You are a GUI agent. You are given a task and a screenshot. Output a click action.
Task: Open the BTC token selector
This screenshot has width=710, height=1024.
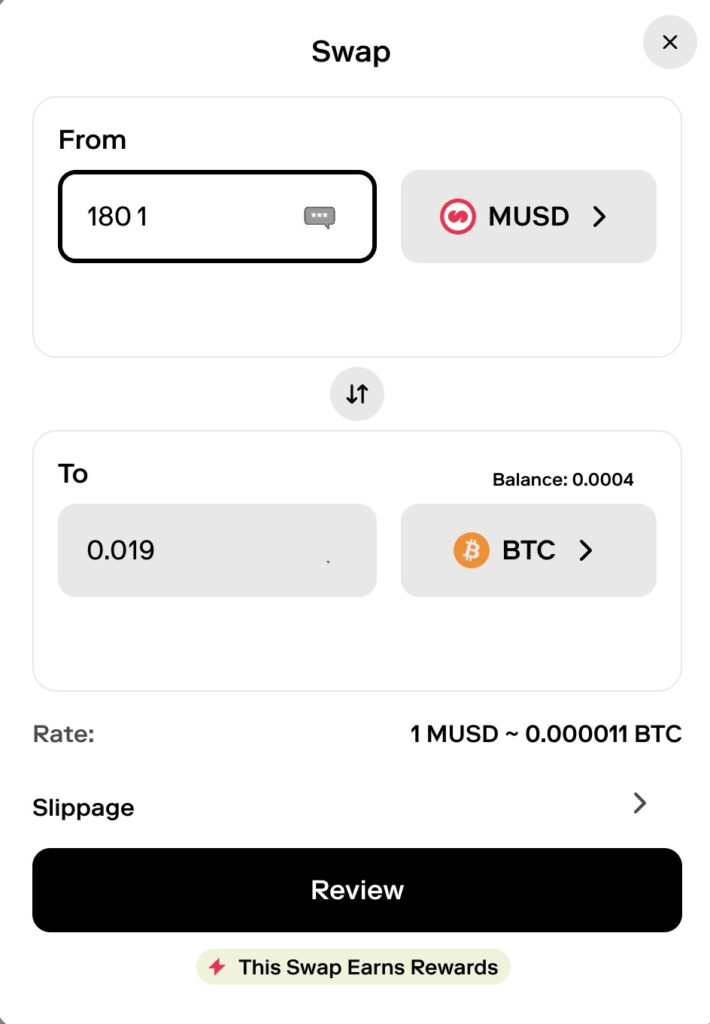pyautogui.click(x=528, y=550)
